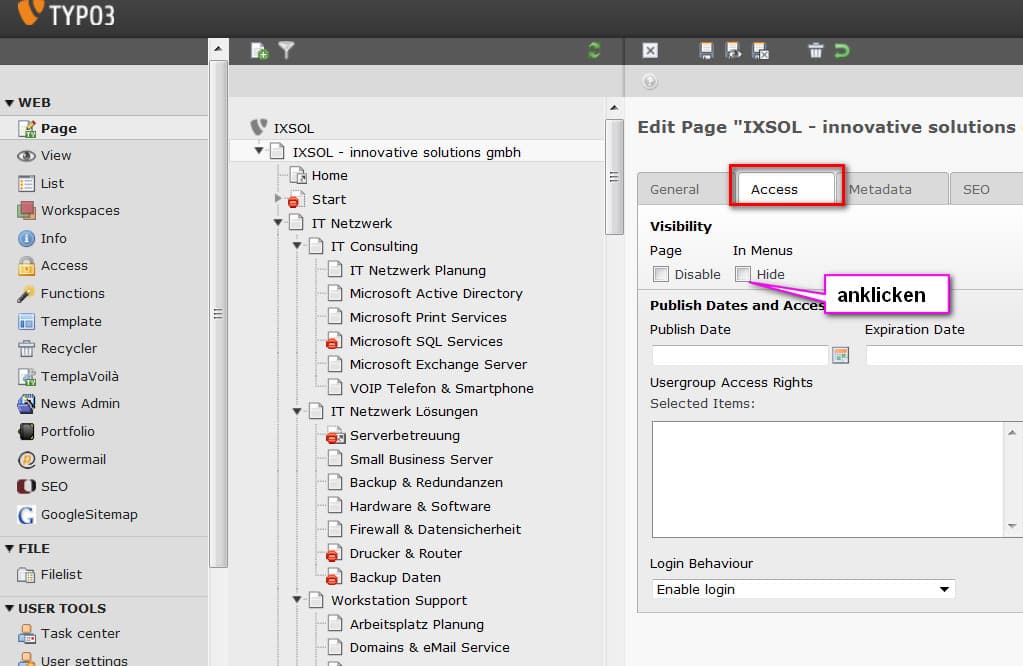Image resolution: width=1023 pixels, height=666 pixels.
Task: Click the module menu scrollbar thumb
Action: (x=218, y=314)
